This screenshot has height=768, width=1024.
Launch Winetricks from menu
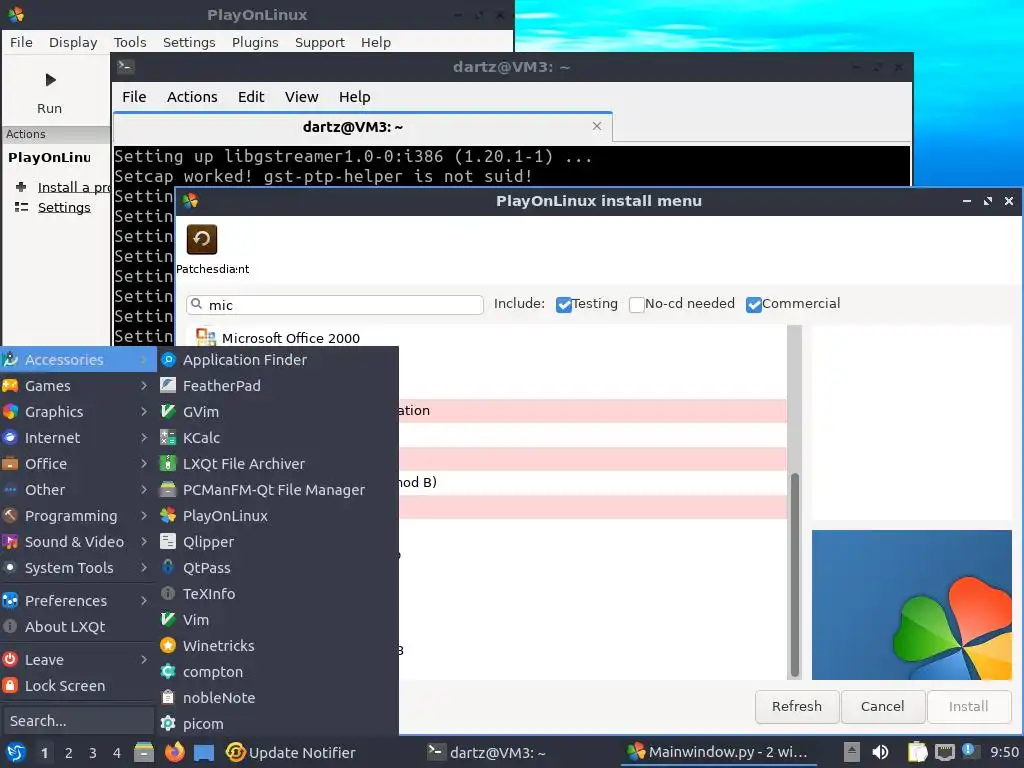[x=278, y=646]
